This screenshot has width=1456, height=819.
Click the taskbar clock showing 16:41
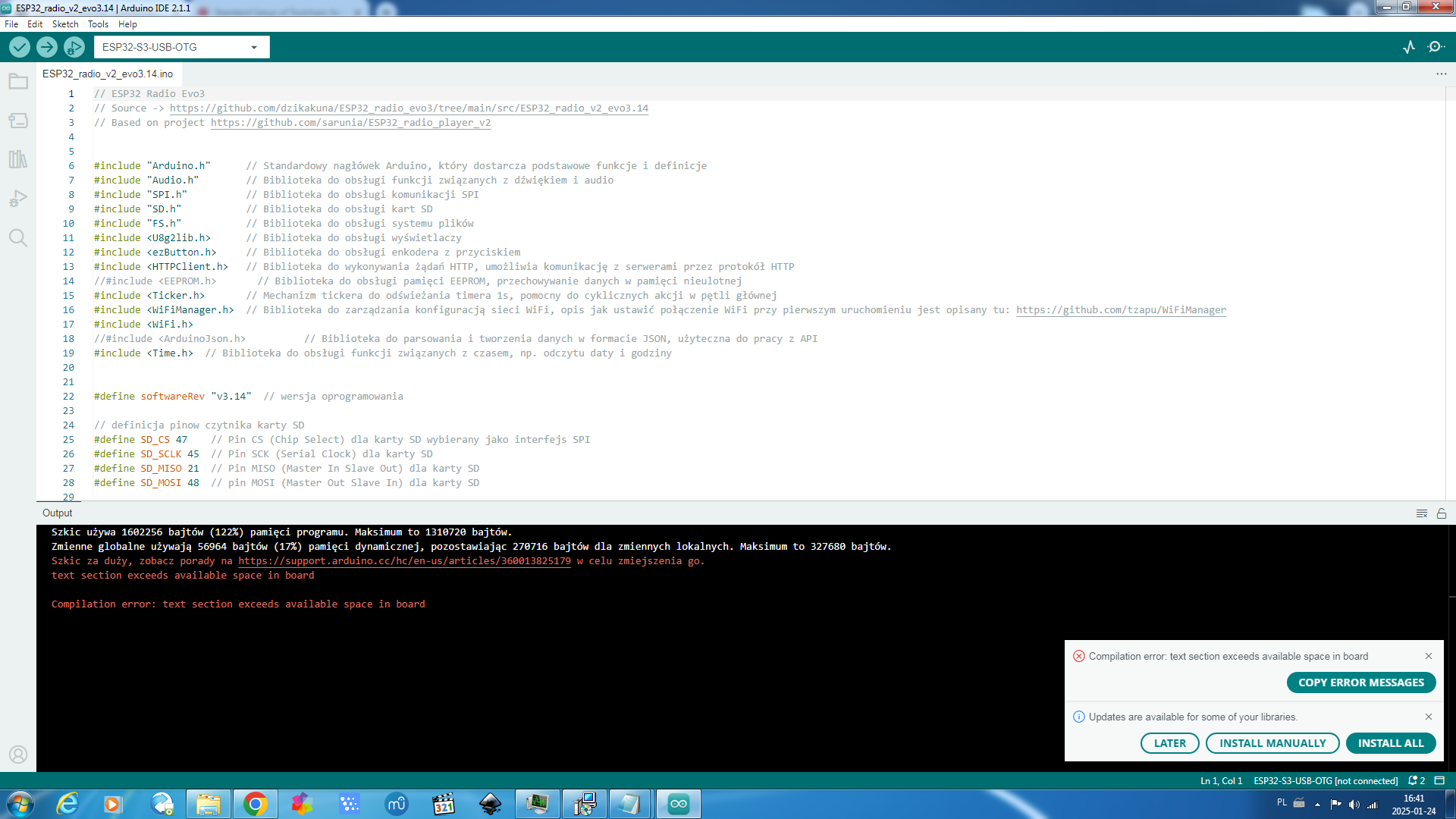pyautogui.click(x=1414, y=805)
